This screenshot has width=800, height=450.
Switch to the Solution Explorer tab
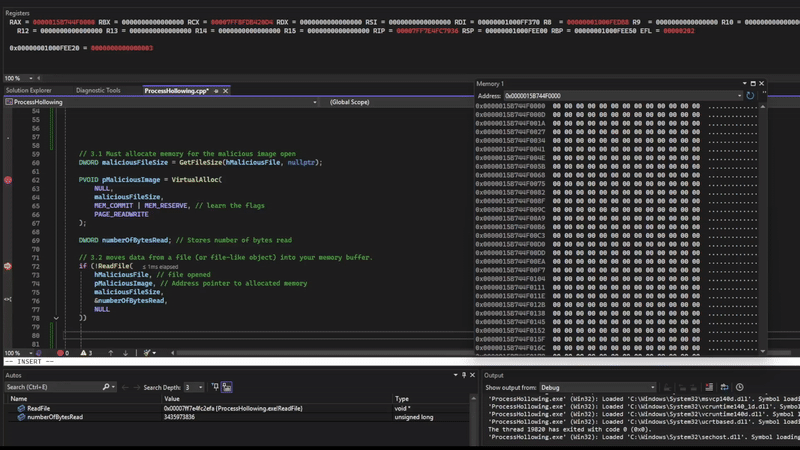(29, 90)
